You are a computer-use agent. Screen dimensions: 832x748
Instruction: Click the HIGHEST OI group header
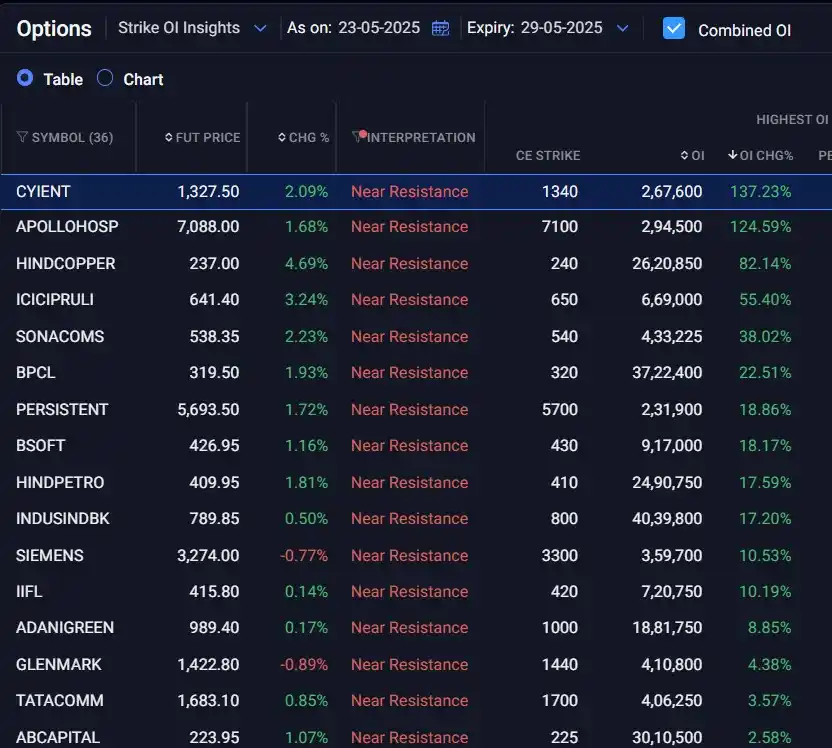792,119
